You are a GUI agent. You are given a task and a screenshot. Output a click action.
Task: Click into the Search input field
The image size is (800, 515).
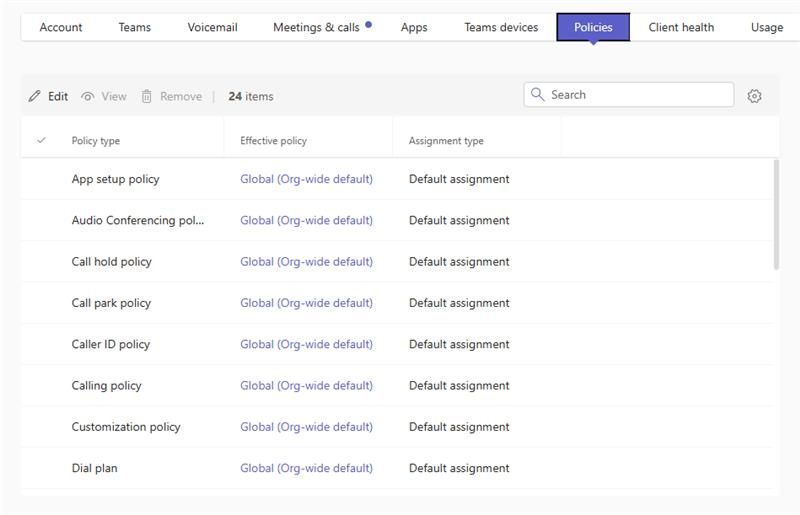pyautogui.click(x=640, y=95)
